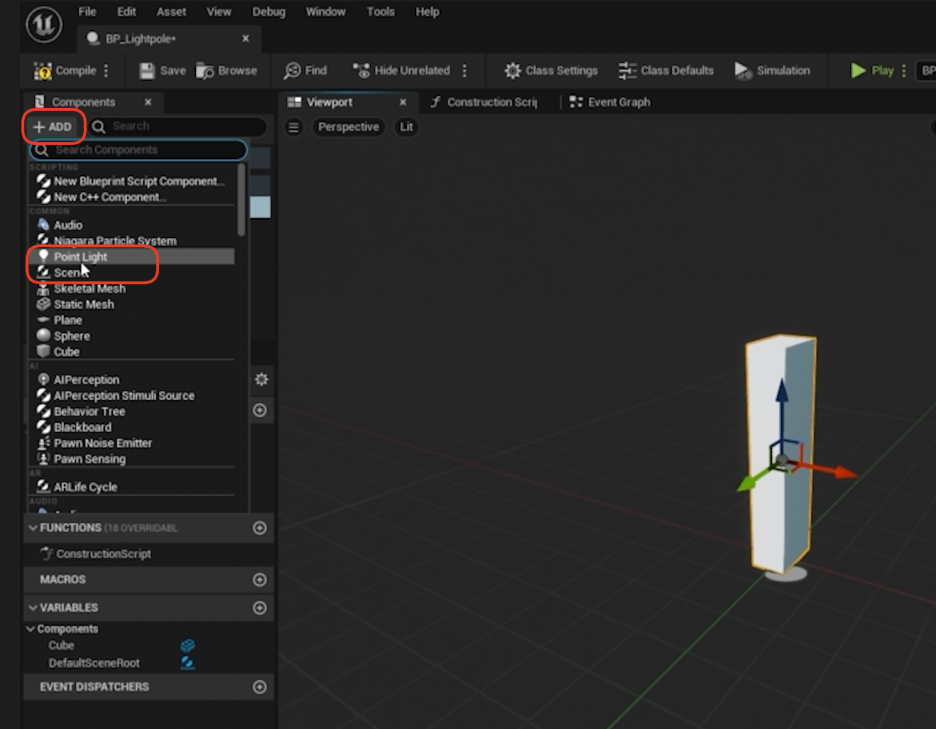Screen dimensions: 936x729
Task: Open the Tools menu
Action: point(381,11)
